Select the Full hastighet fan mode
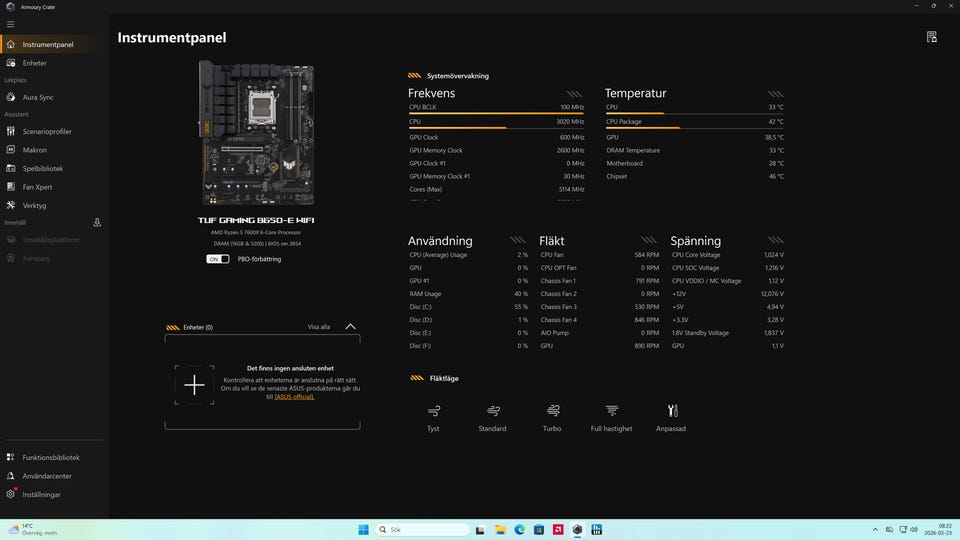The height and width of the screenshot is (540, 960). 612,418
